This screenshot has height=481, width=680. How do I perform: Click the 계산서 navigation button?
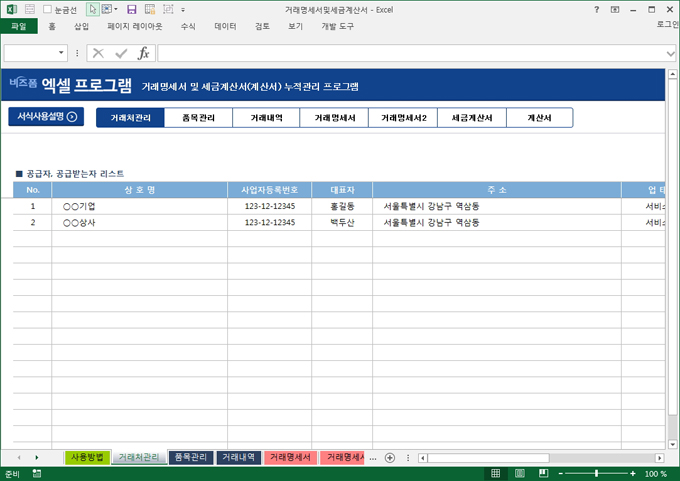(539, 118)
